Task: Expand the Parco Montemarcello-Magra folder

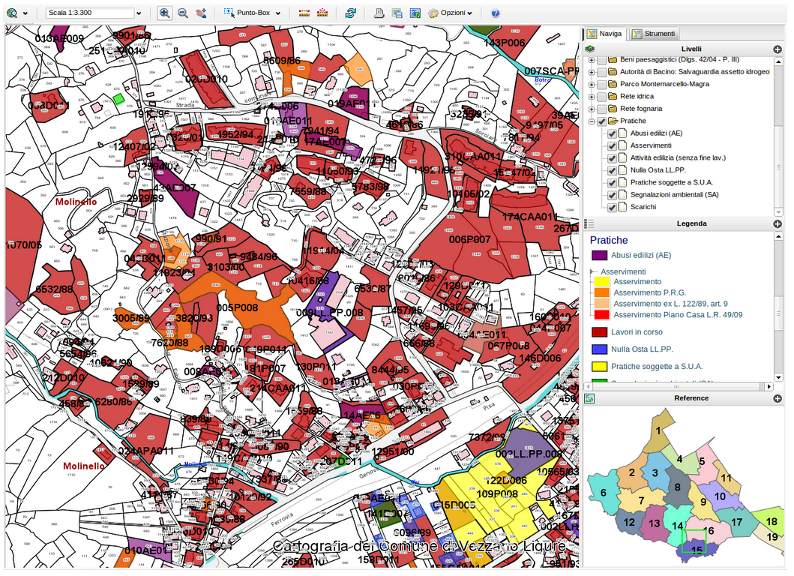Action: [591, 84]
